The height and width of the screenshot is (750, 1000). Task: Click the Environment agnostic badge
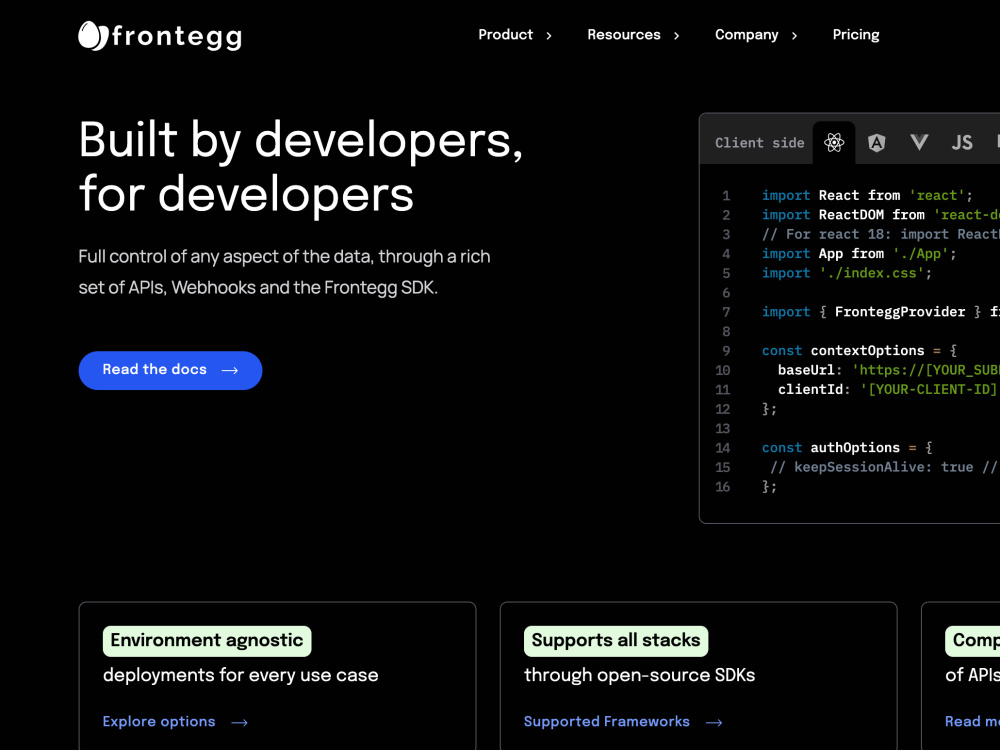point(207,640)
